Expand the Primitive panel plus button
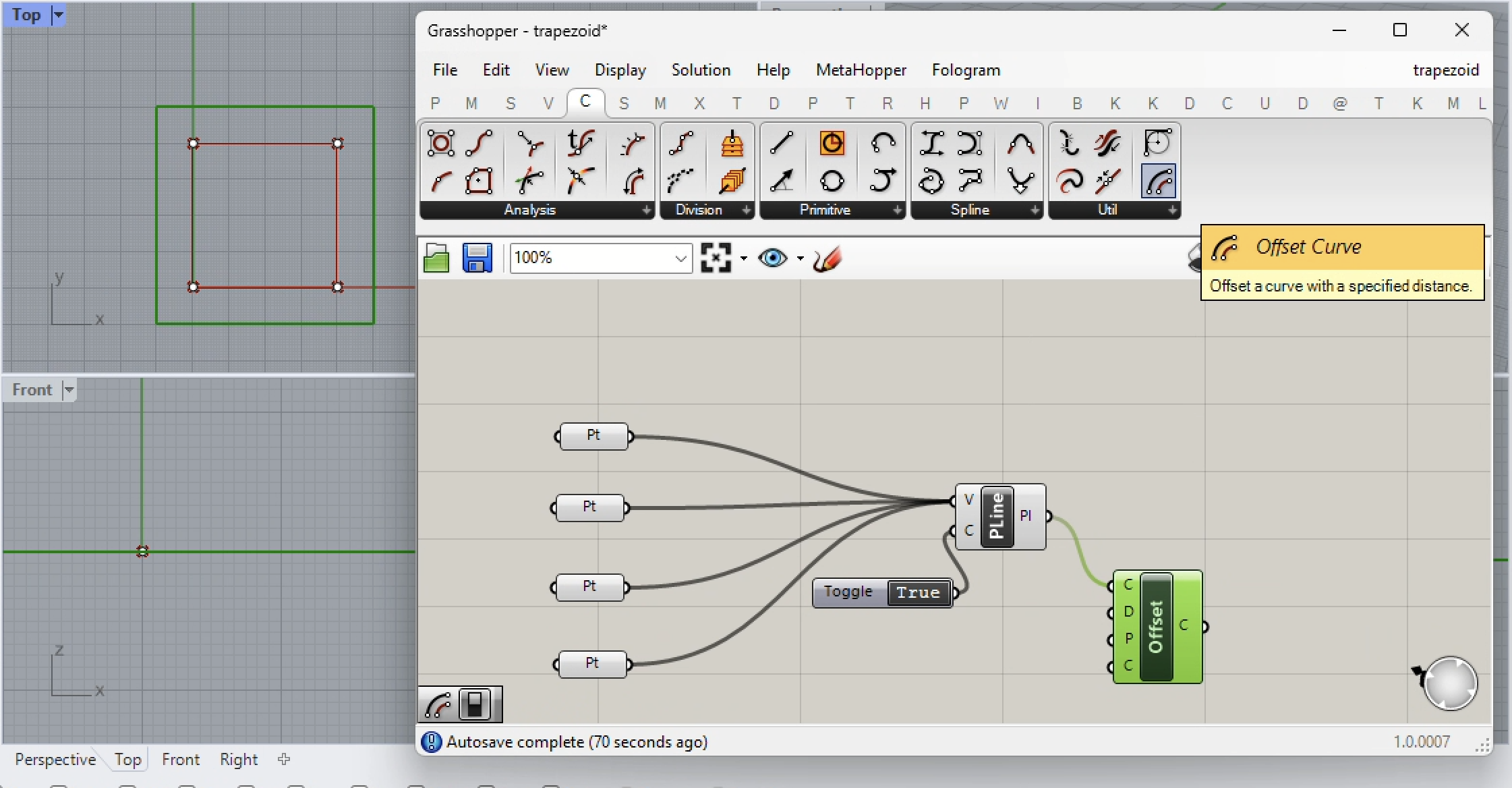Viewport: 1512px width, 788px height. [897, 210]
